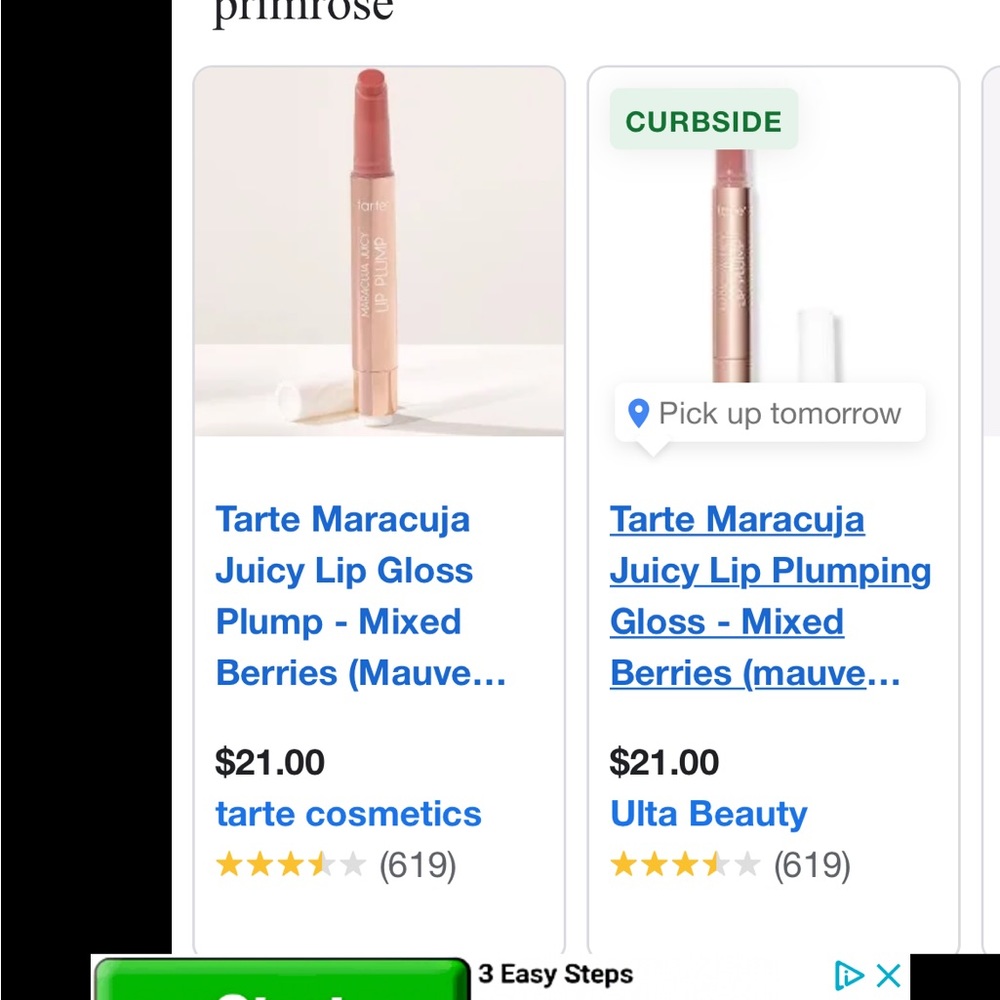Click the location pin icon on Pick up tomorrow
This screenshot has height=1000, width=1000.
[639, 412]
